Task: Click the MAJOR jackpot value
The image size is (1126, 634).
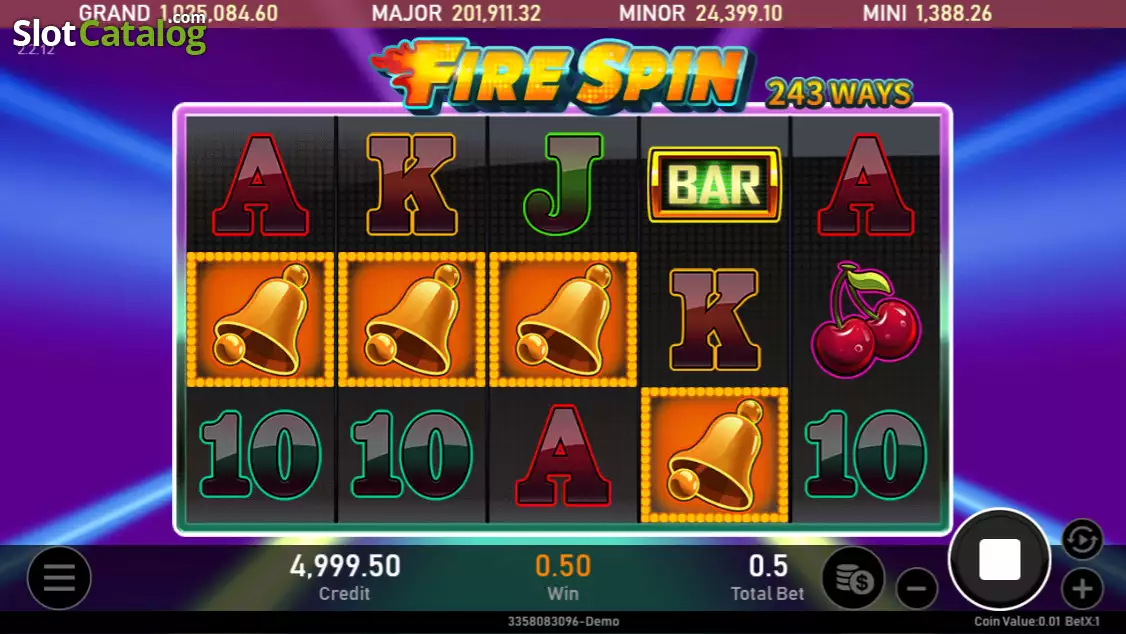Action: pos(496,13)
